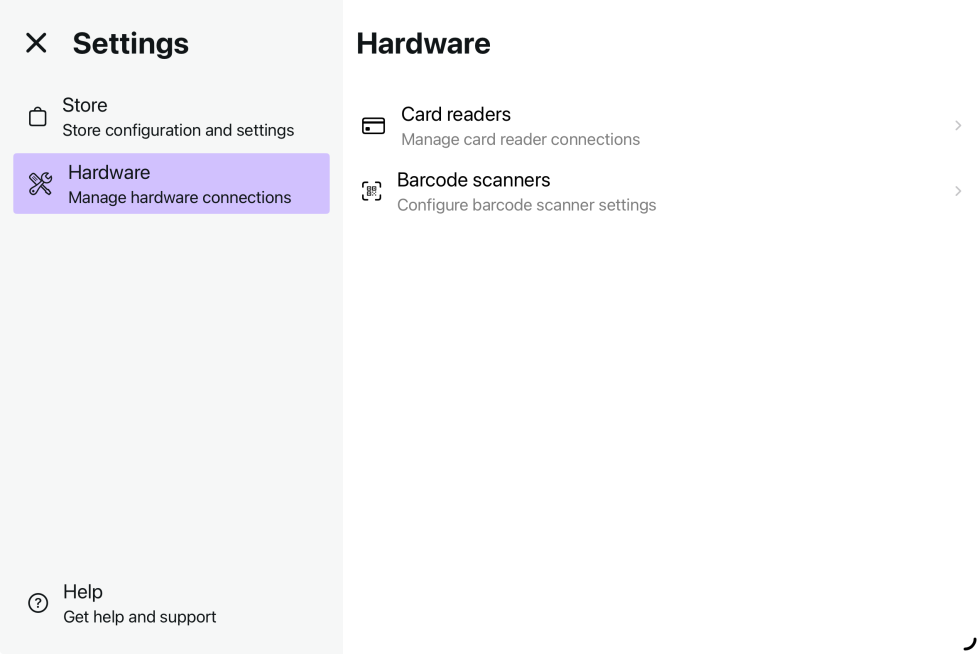Image resolution: width=980 pixels, height=654 pixels.
Task: Click the loading spinner in the corner
Action: click(x=968, y=643)
